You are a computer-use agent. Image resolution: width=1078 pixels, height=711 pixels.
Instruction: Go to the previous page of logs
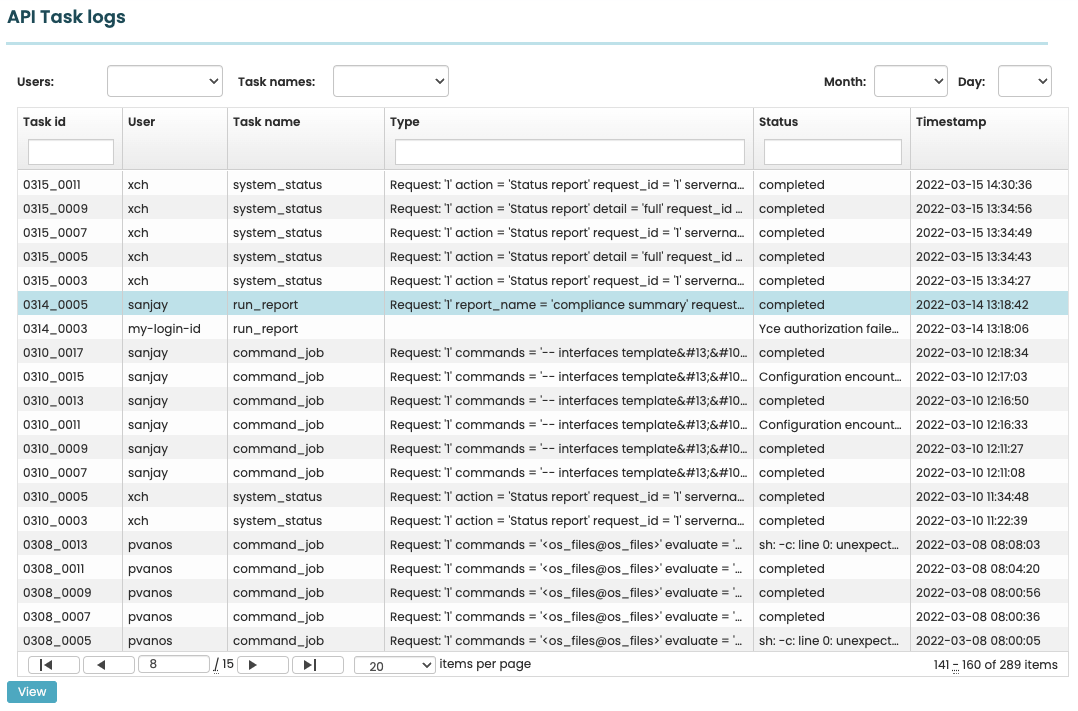tap(108, 665)
